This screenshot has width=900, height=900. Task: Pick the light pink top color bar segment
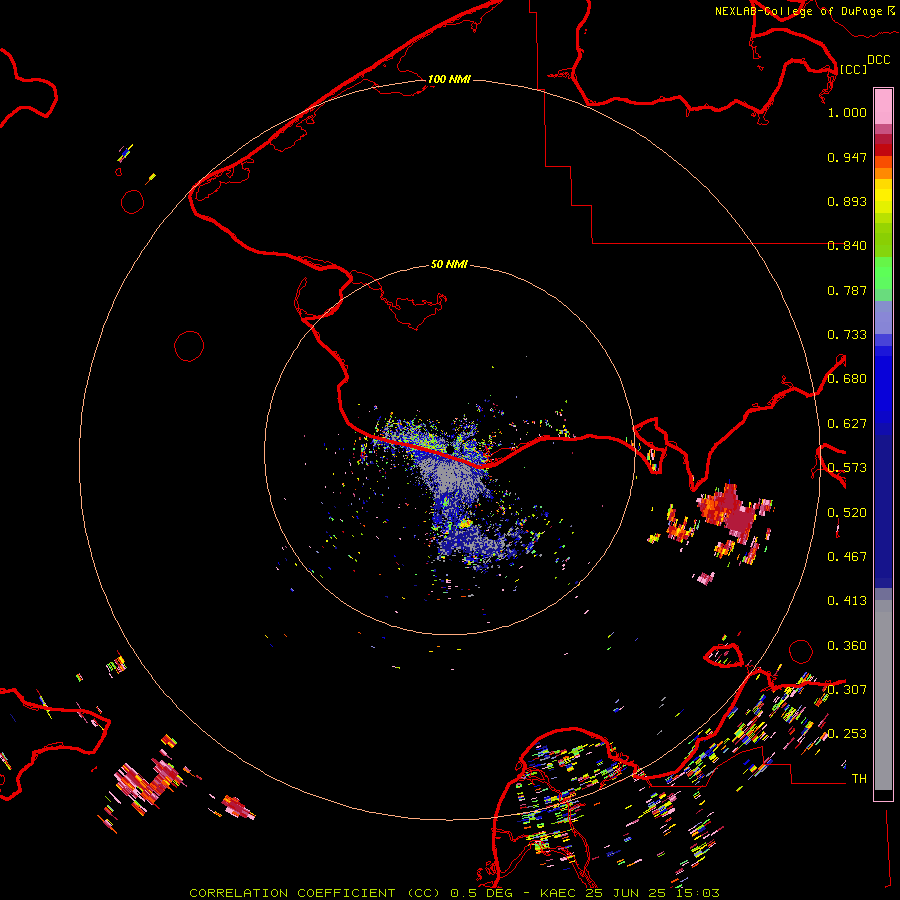coord(883,106)
